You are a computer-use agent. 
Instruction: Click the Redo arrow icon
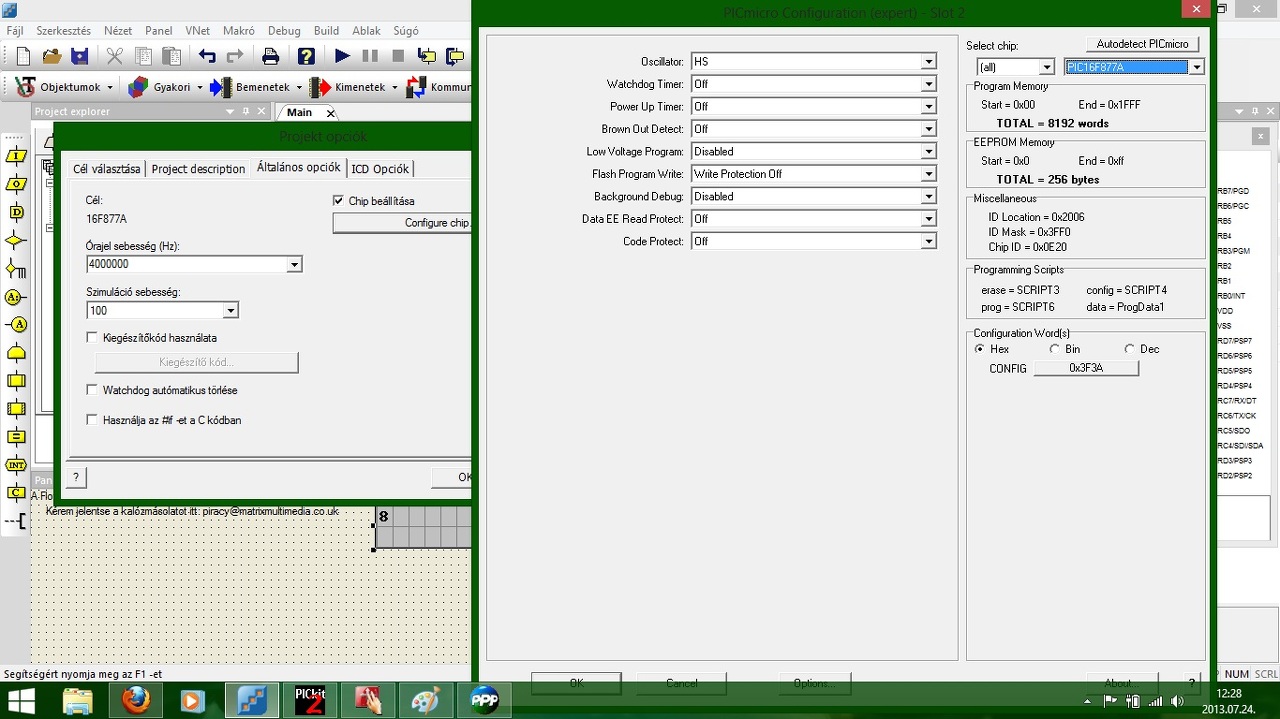coord(235,57)
